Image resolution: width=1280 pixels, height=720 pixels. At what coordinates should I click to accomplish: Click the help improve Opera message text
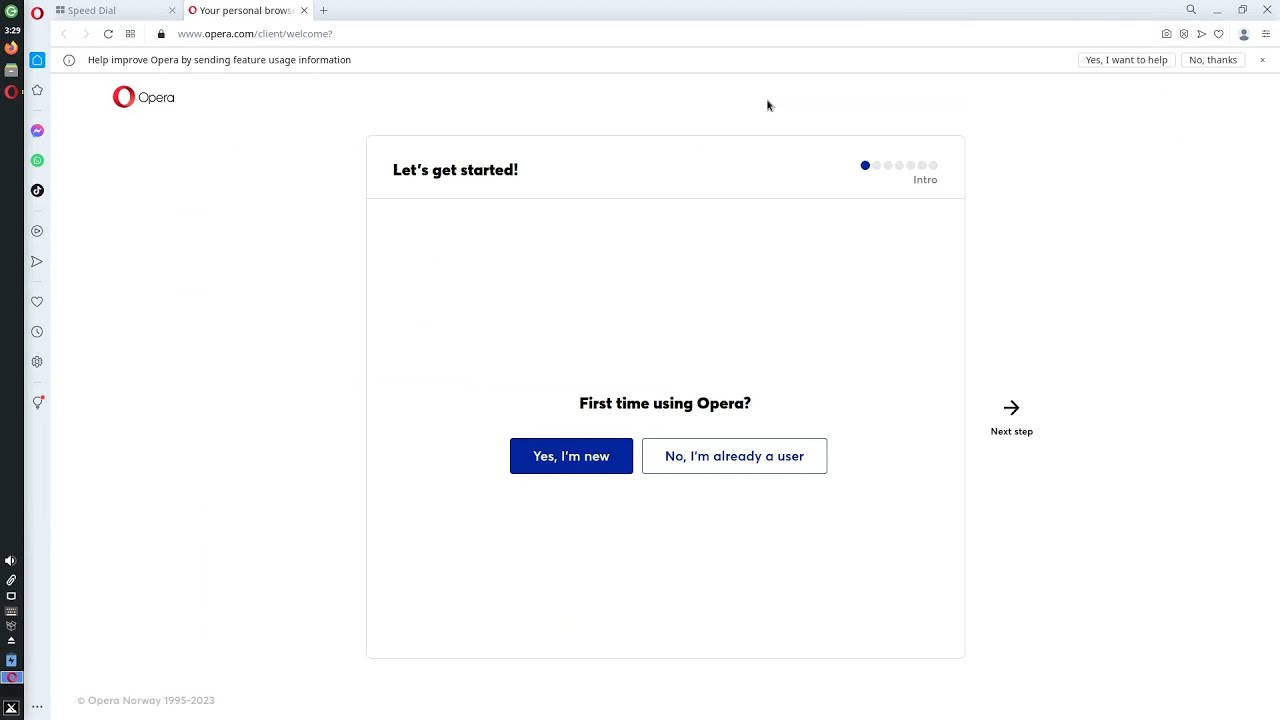(219, 60)
